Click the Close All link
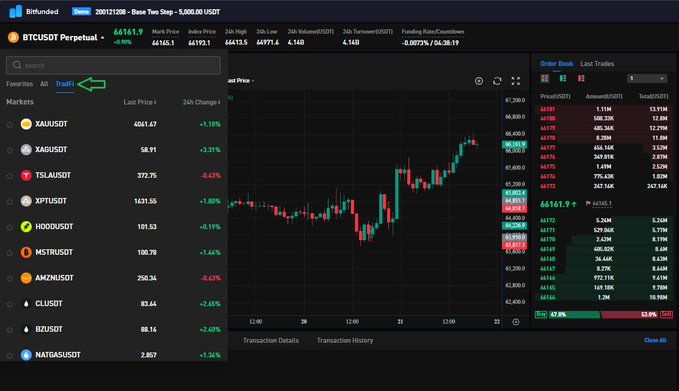This screenshot has width=679, height=391. click(655, 340)
